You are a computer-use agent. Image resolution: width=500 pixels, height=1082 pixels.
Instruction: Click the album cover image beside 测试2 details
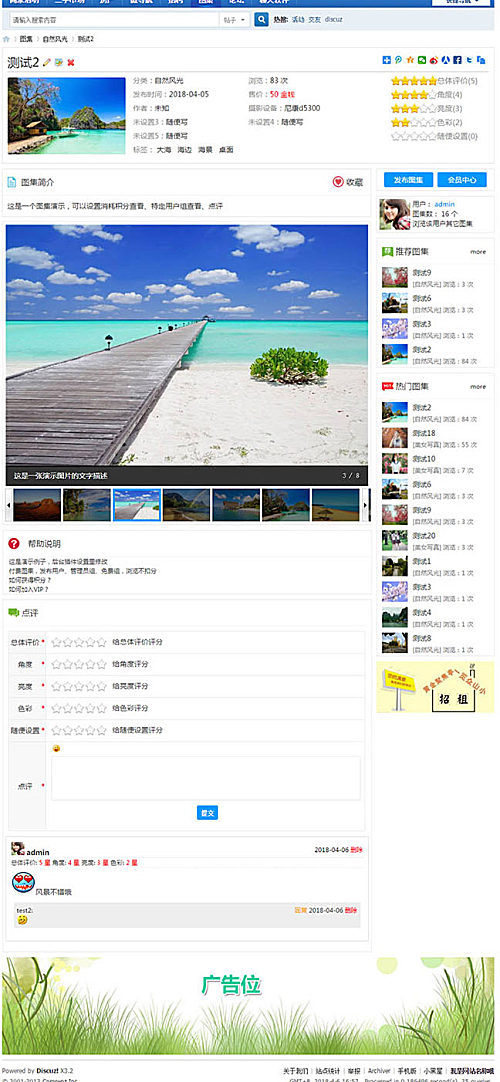pyautogui.click(x=67, y=116)
